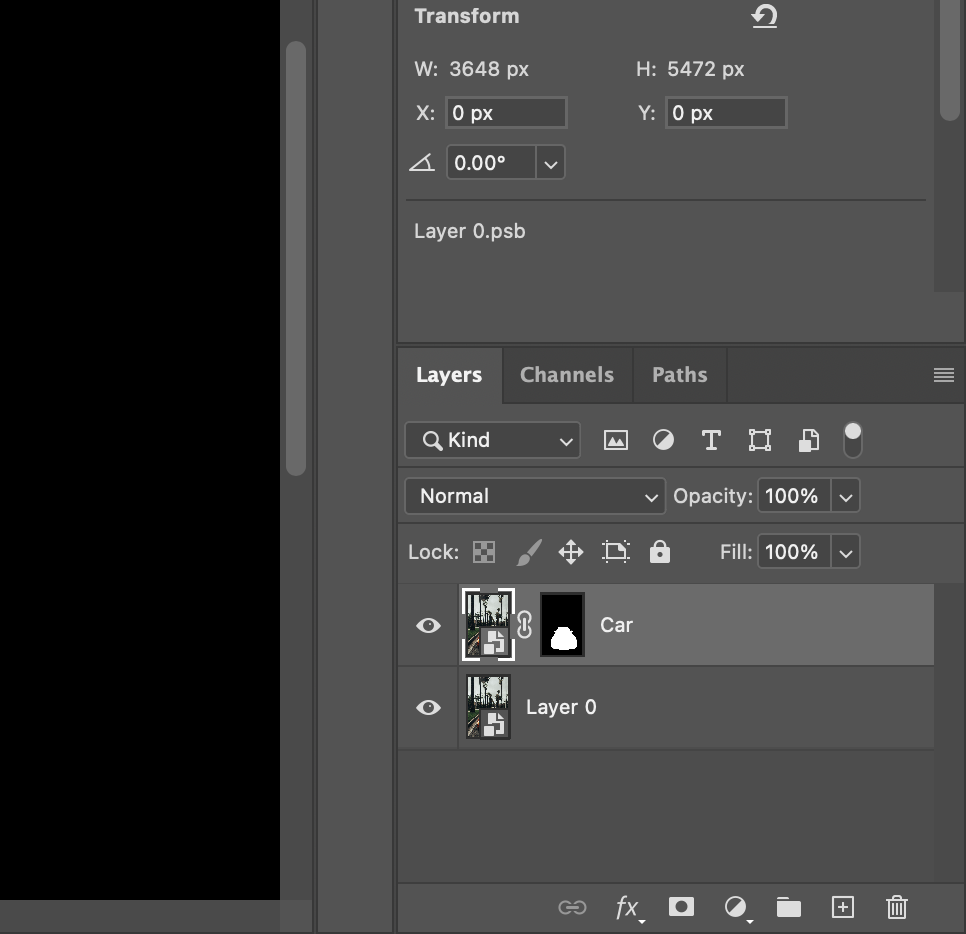This screenshot has height=934, width=966.
Task: Hide Layer 0 with eye icon
Action: coord(428,707)
